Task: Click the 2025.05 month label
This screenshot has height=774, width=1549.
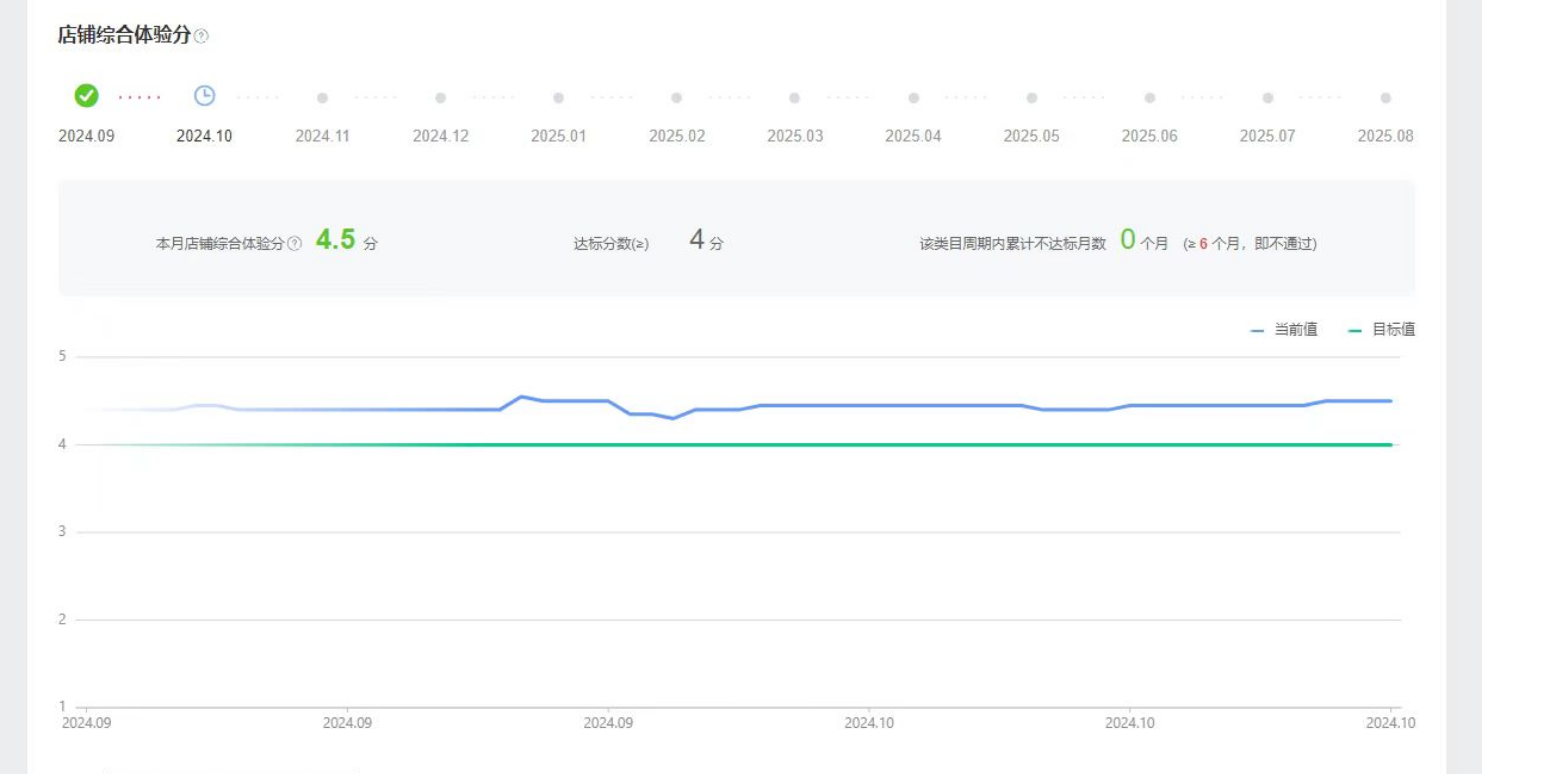Action: [1031, 137]
